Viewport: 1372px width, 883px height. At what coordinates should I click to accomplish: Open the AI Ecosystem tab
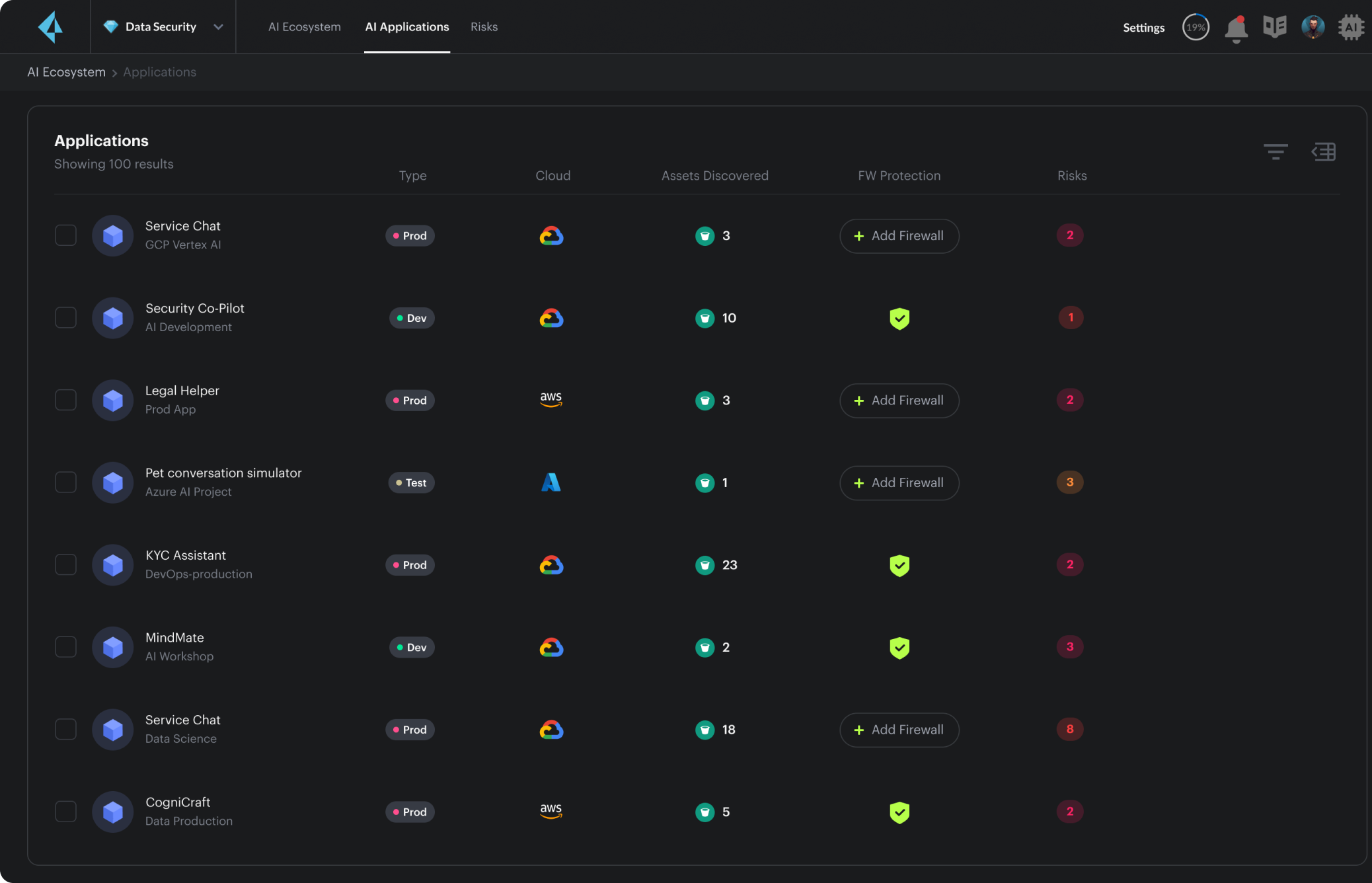click(x=304, y=26)
